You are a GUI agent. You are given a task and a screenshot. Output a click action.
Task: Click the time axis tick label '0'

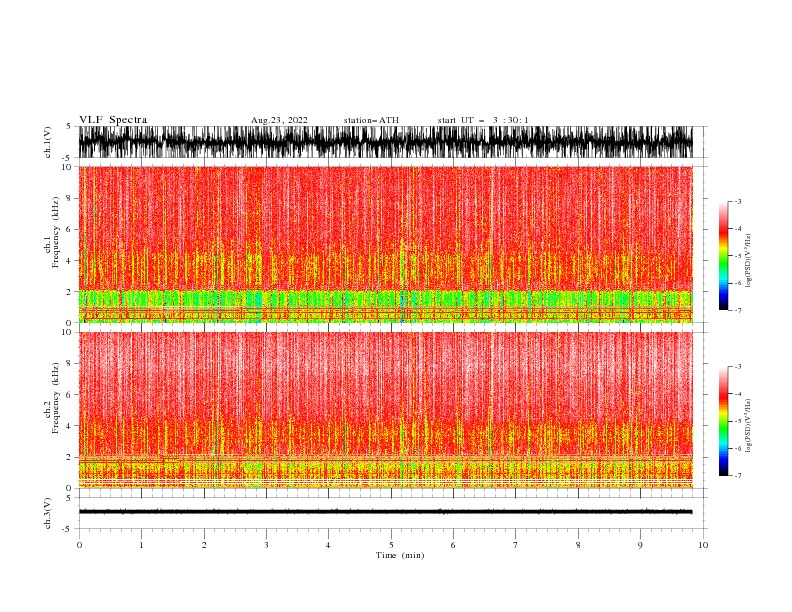pyautogui.click(x=79, y=545)
